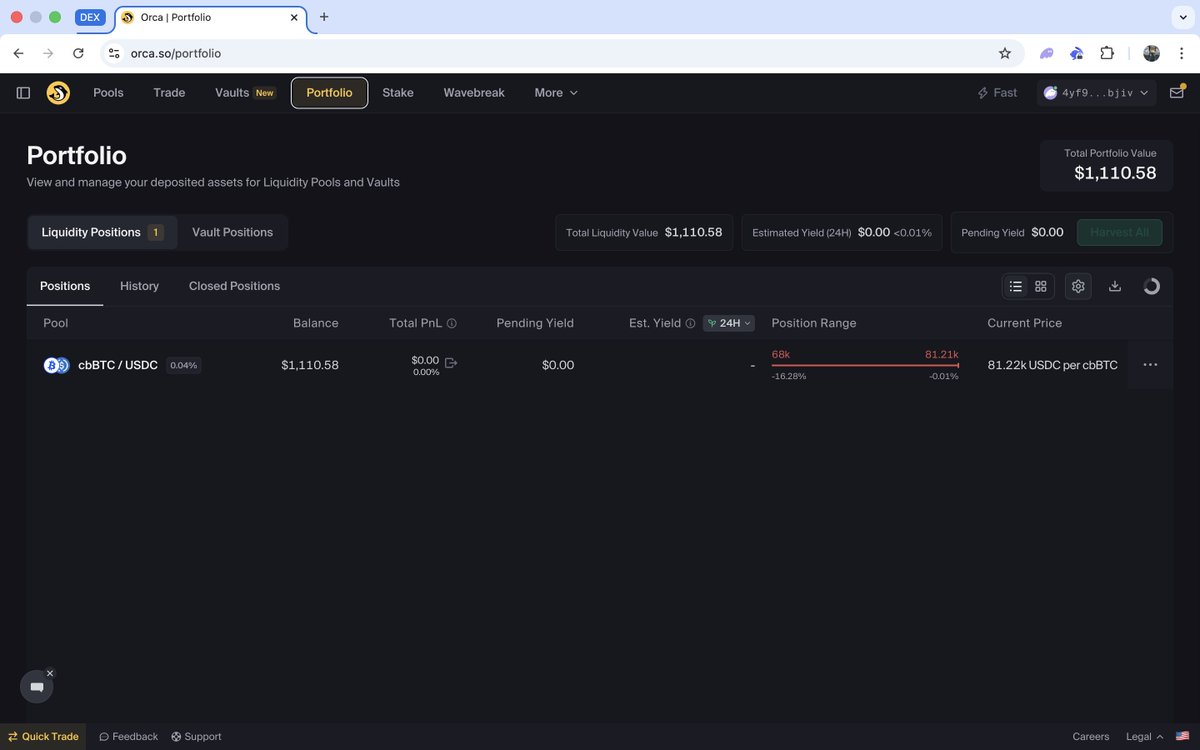This screenshot has width=1200, height=750.
Task: Select the Positions sub-tab
Action: [65, 286]
